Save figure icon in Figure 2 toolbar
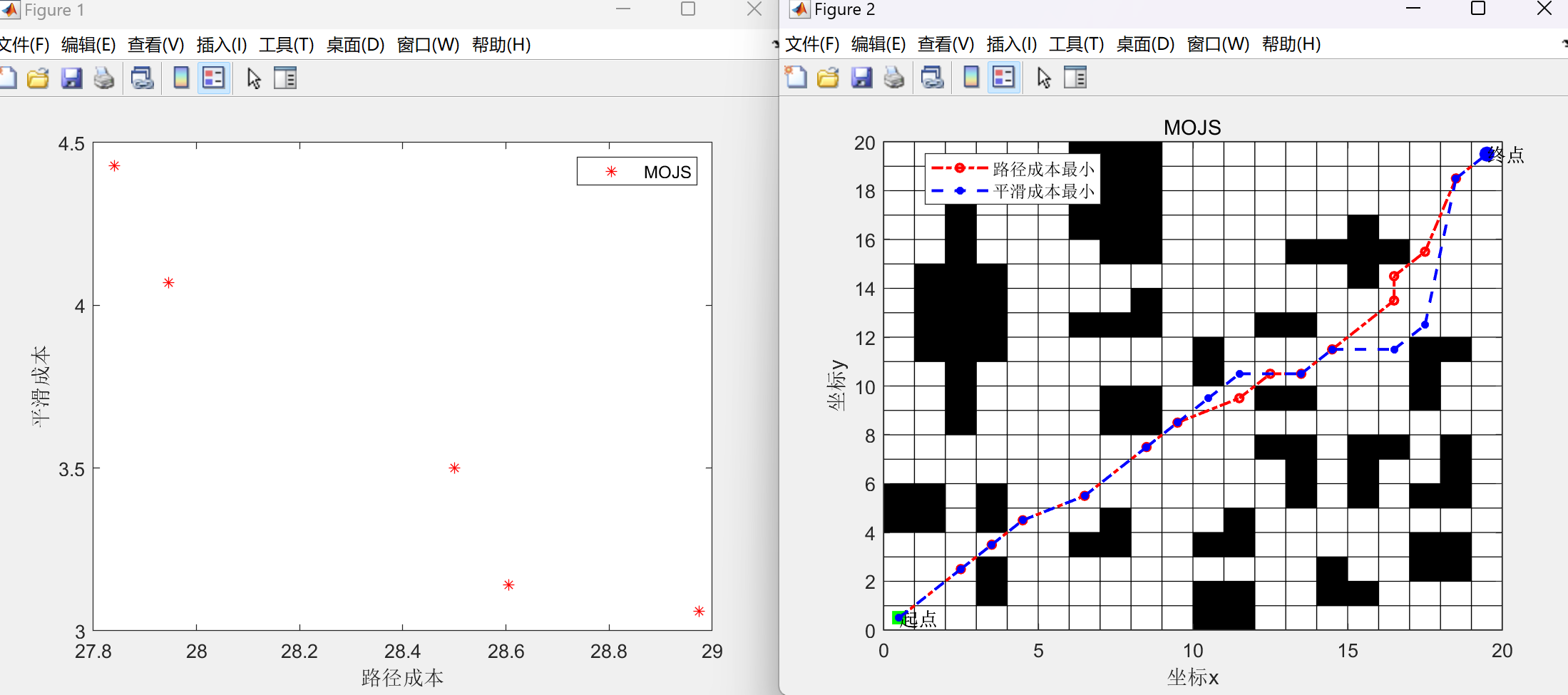 point(861,77)
